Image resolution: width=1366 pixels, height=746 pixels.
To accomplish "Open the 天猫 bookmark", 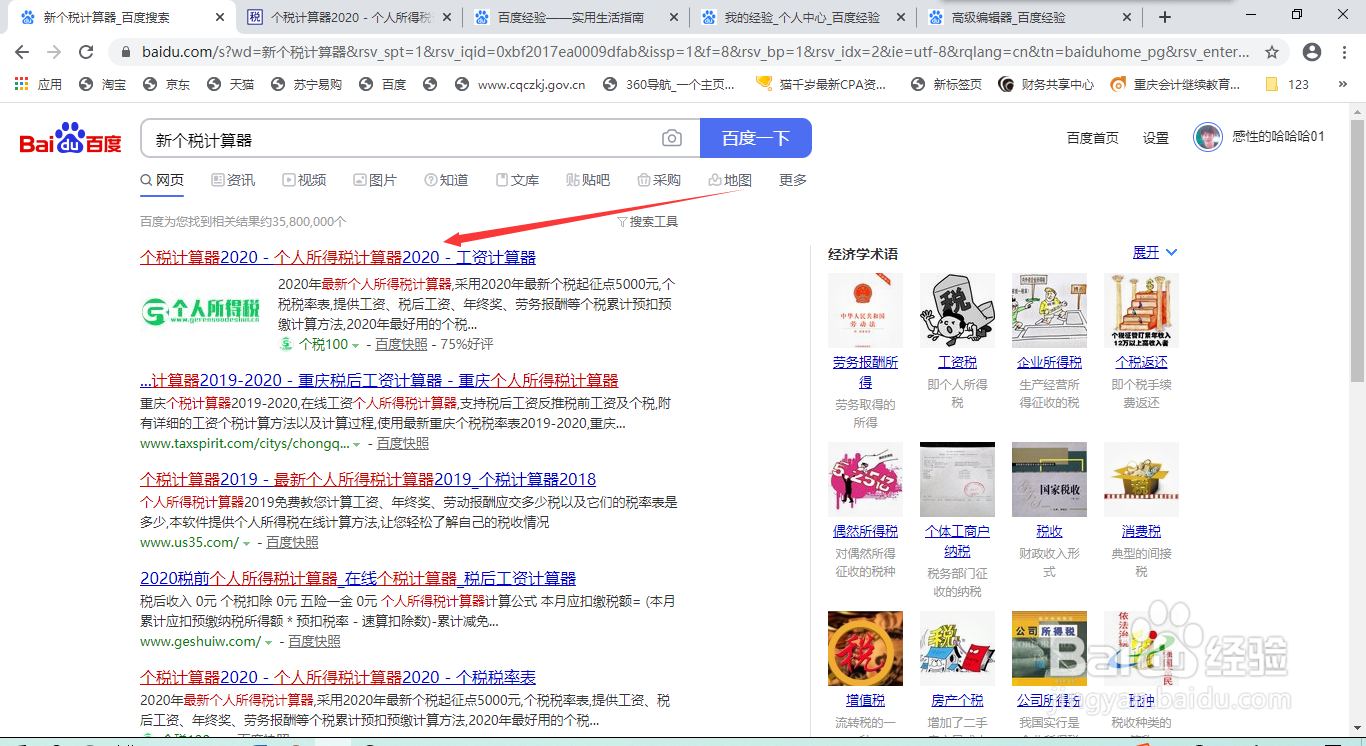I will (x=231, y=85).
